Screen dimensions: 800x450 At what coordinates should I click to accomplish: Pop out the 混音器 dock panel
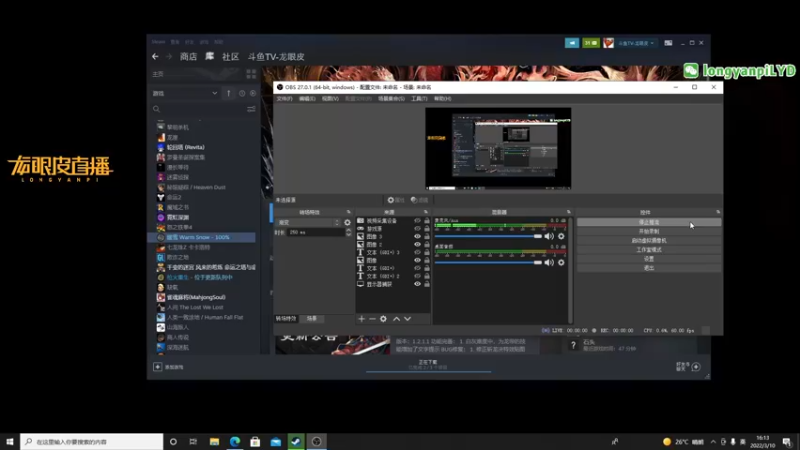(568, 212)
